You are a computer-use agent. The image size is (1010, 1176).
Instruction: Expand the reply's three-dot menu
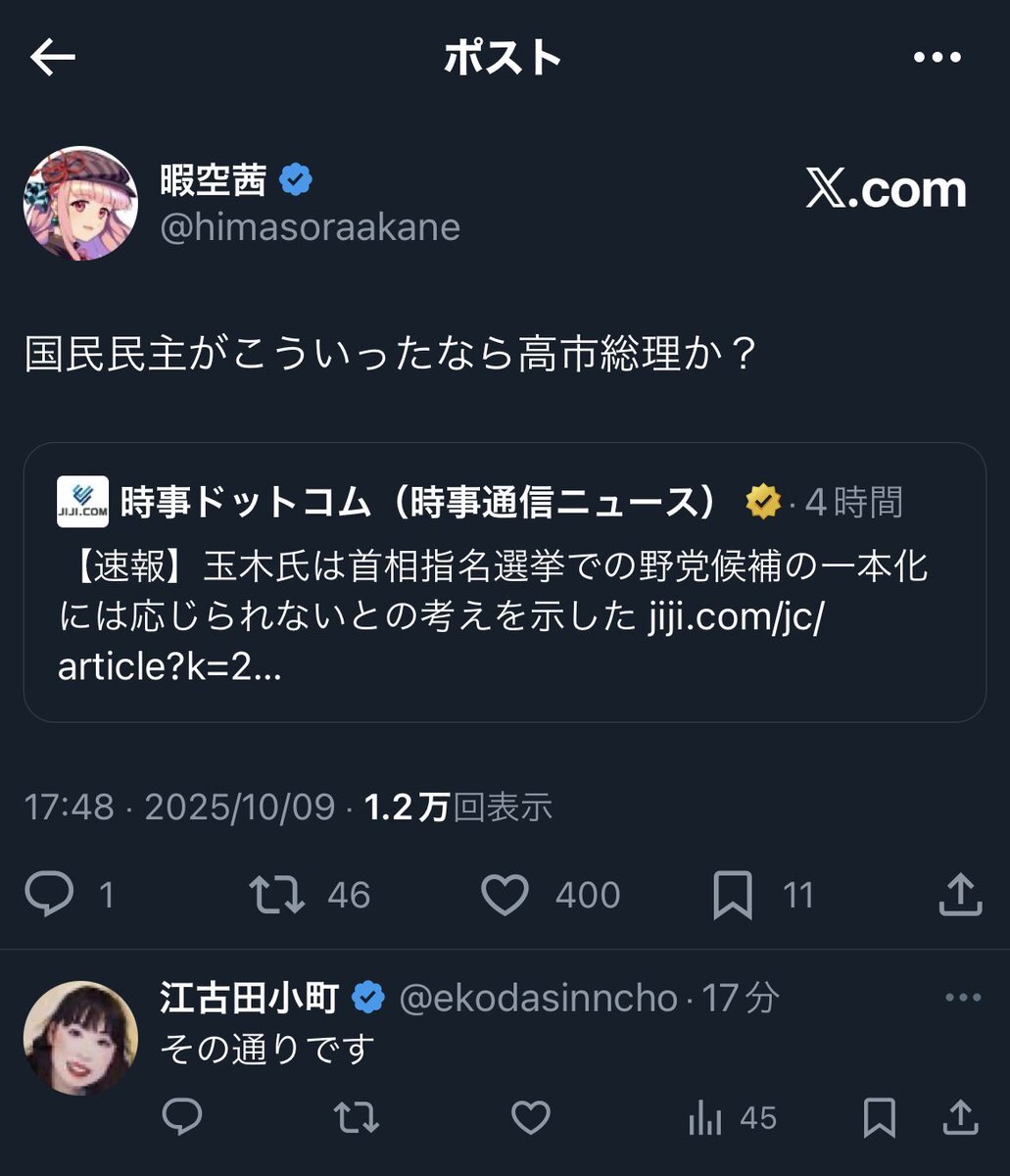[962, 998]
